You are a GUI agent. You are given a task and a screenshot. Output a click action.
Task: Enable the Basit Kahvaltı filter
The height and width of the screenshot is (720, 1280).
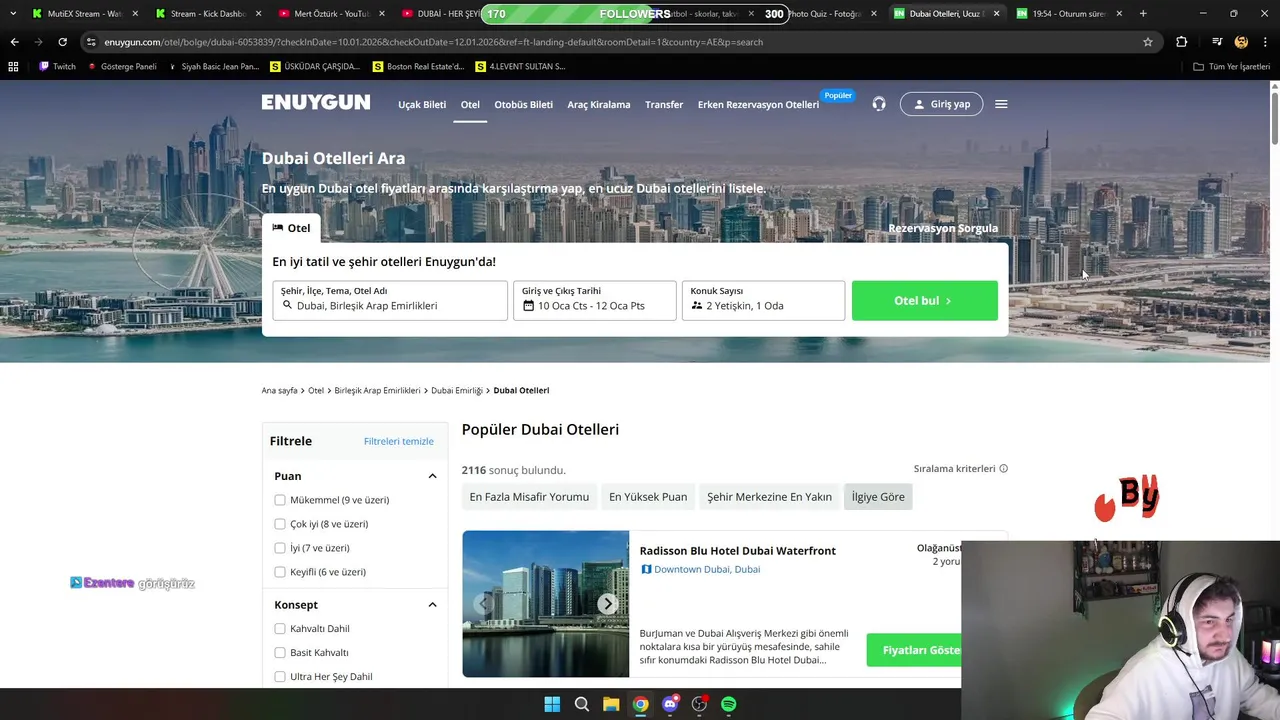pyautogui.click(x=280, y=653)
